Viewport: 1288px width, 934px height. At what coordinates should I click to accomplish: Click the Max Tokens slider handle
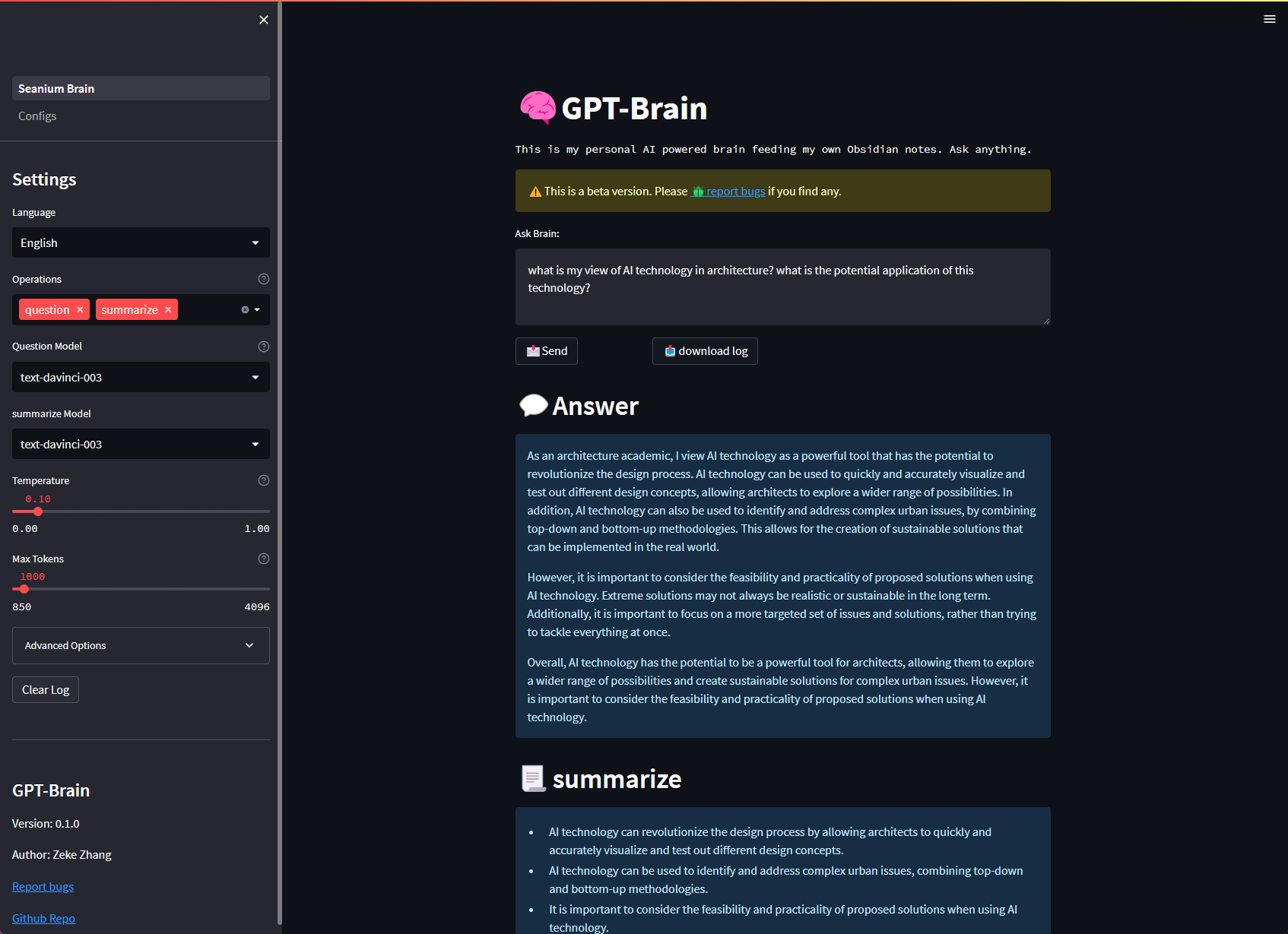tap(24, 589)
